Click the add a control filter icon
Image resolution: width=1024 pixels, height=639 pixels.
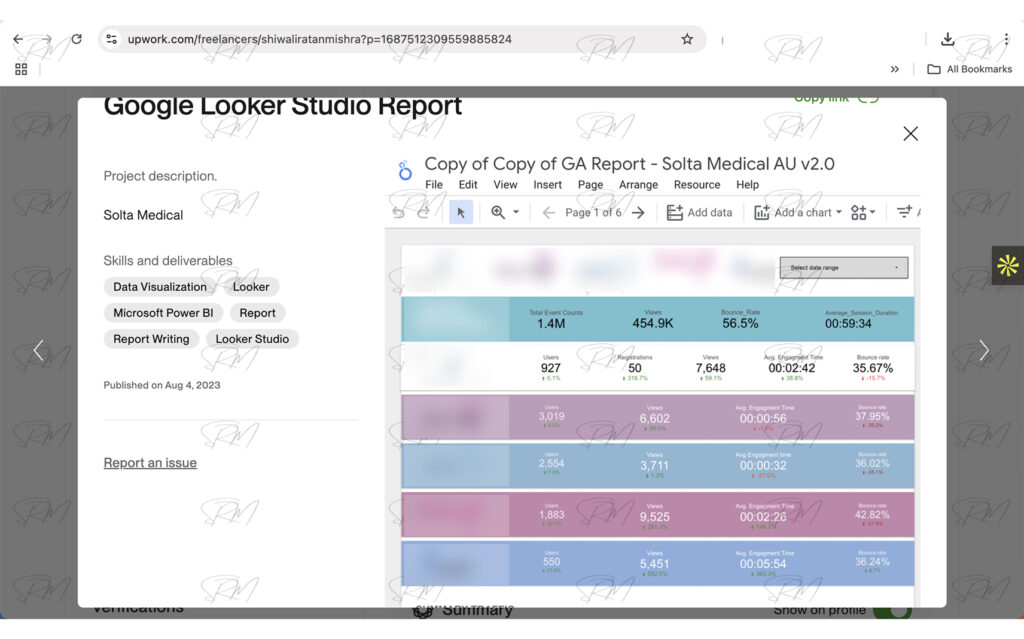[x=904, y=212]
